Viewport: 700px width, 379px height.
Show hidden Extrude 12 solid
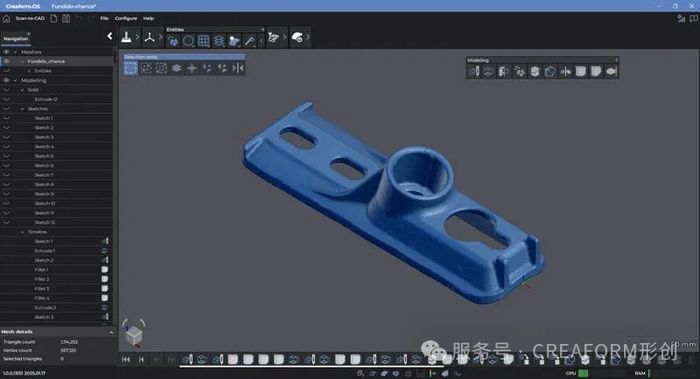pos(6,100)
